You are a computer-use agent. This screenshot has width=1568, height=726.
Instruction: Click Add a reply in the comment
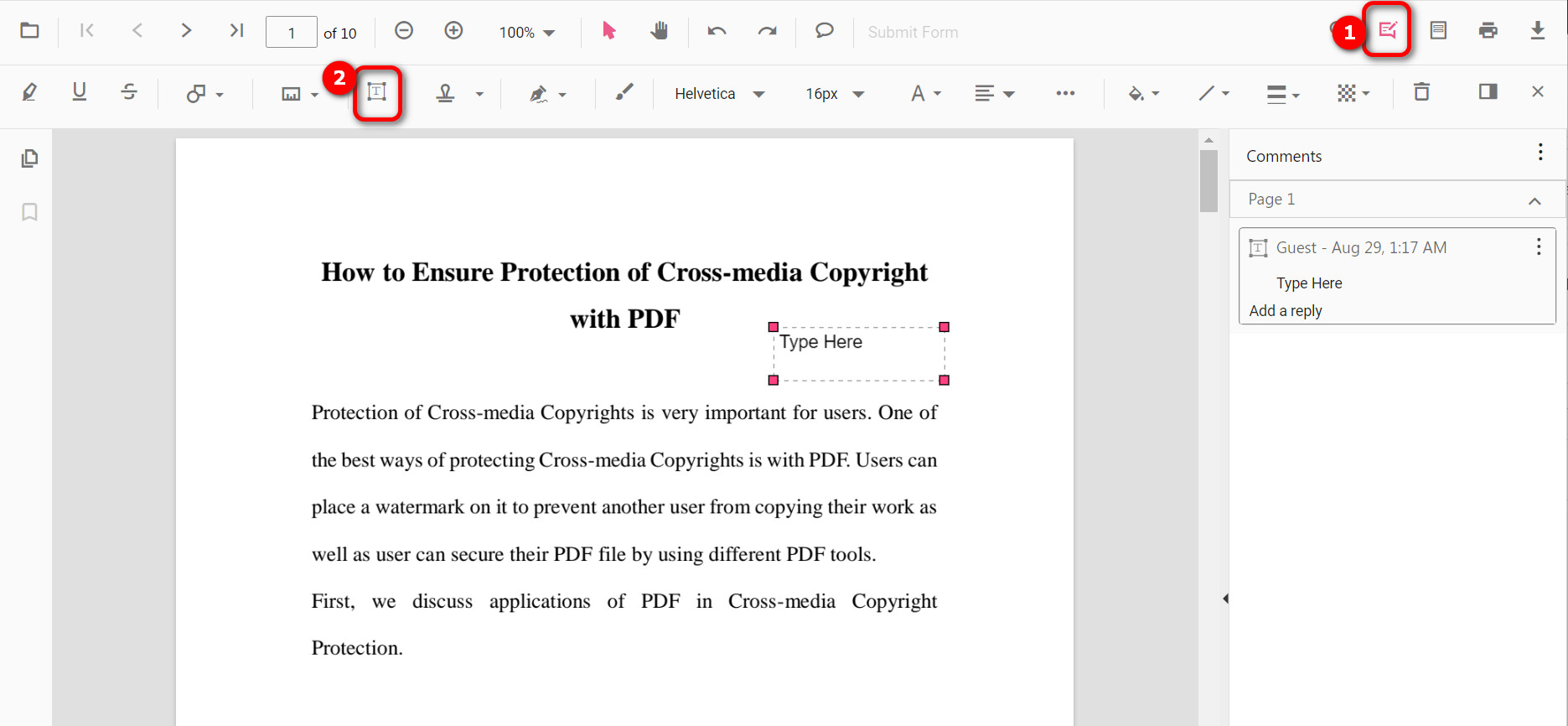[1286, 311]
